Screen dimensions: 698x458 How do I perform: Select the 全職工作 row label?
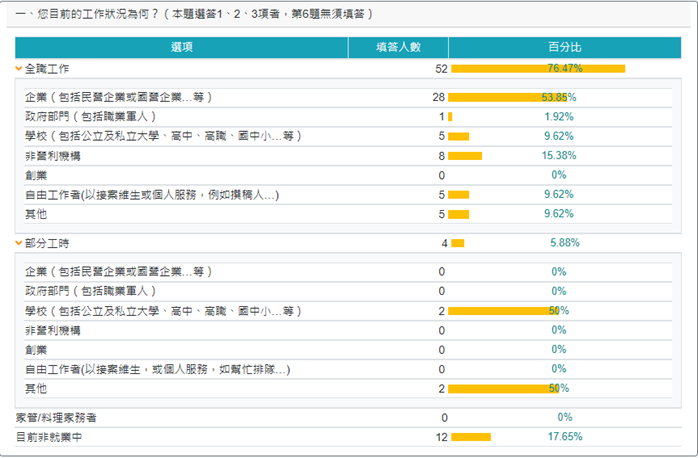[x=47, y=68]
